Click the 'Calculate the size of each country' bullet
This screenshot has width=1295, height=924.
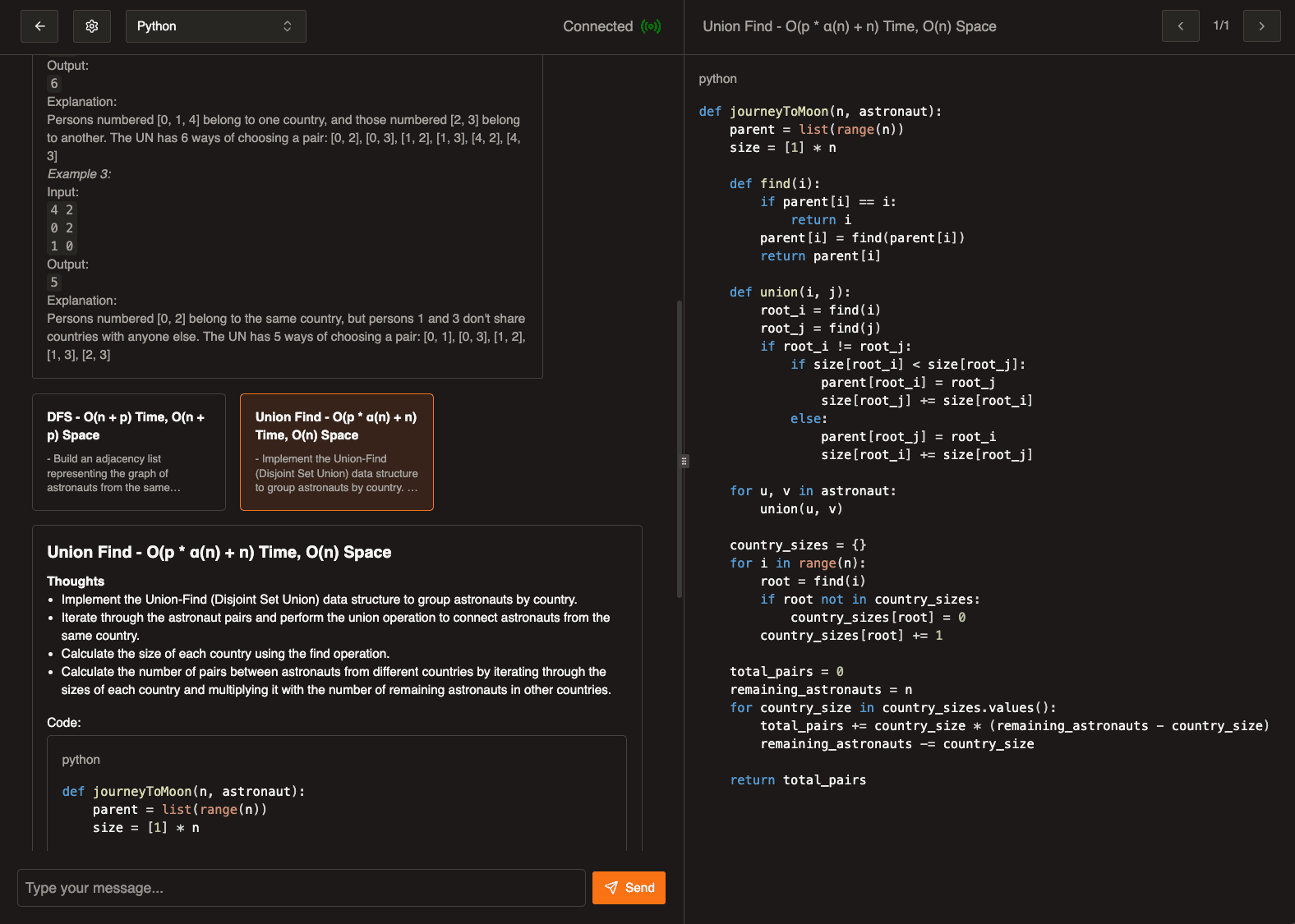pyautogui.click(x=225, y=654)
